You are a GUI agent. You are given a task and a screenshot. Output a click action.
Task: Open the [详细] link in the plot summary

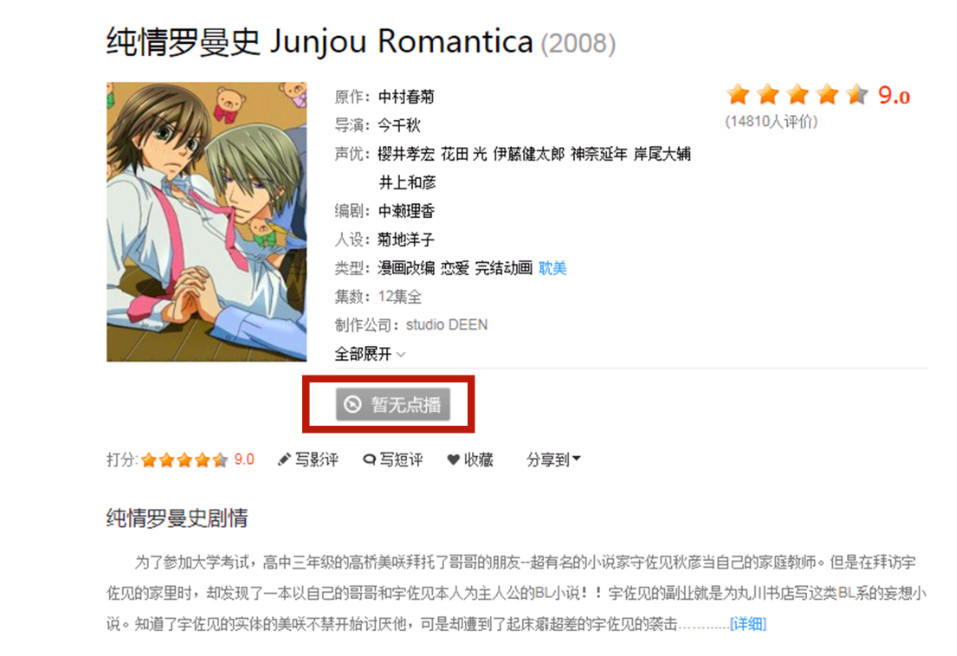748,624
